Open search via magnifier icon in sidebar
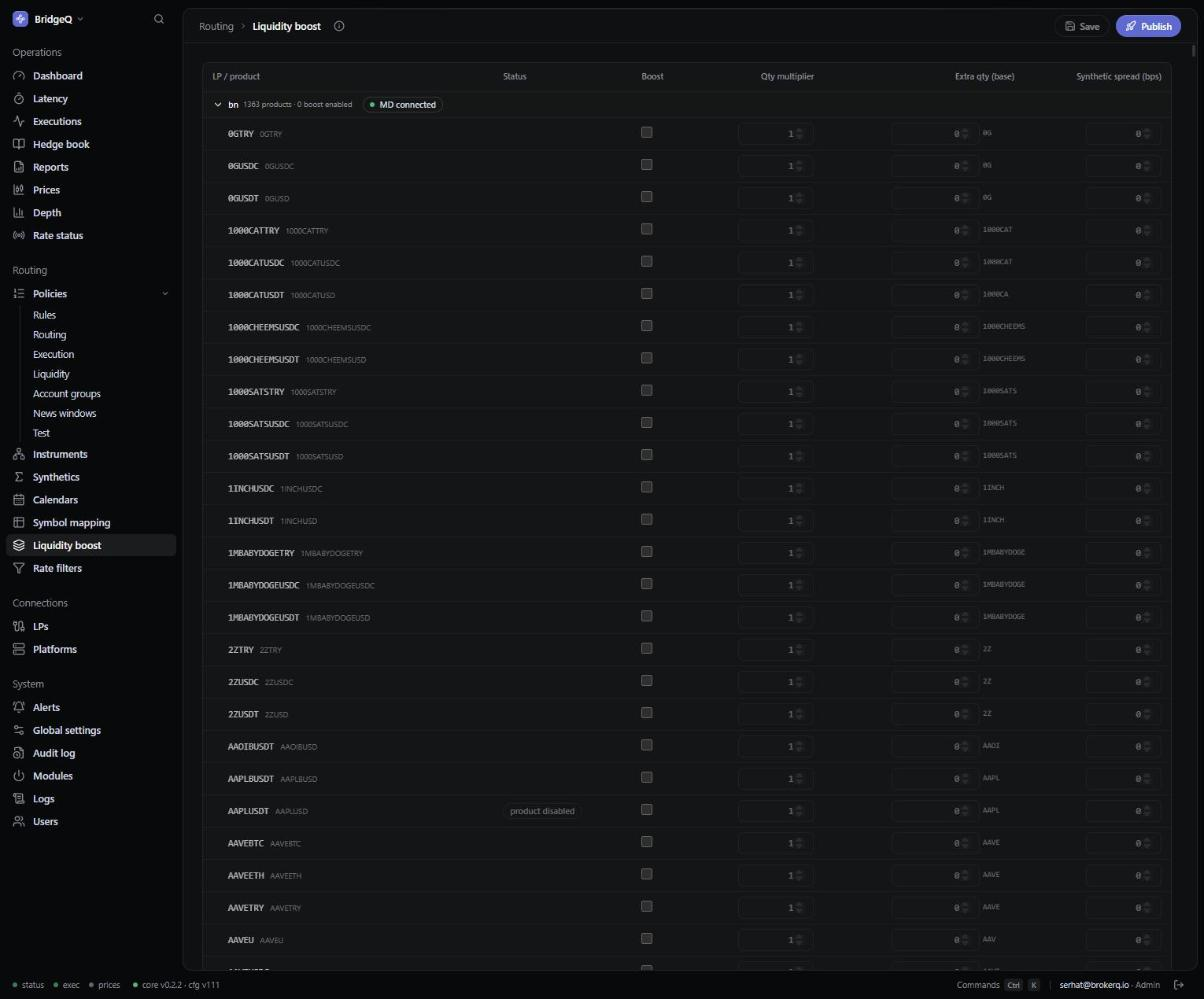Image resolution: width=1204 pixels, height=999 pixels. pyautogui.click(x=158, y=19)
